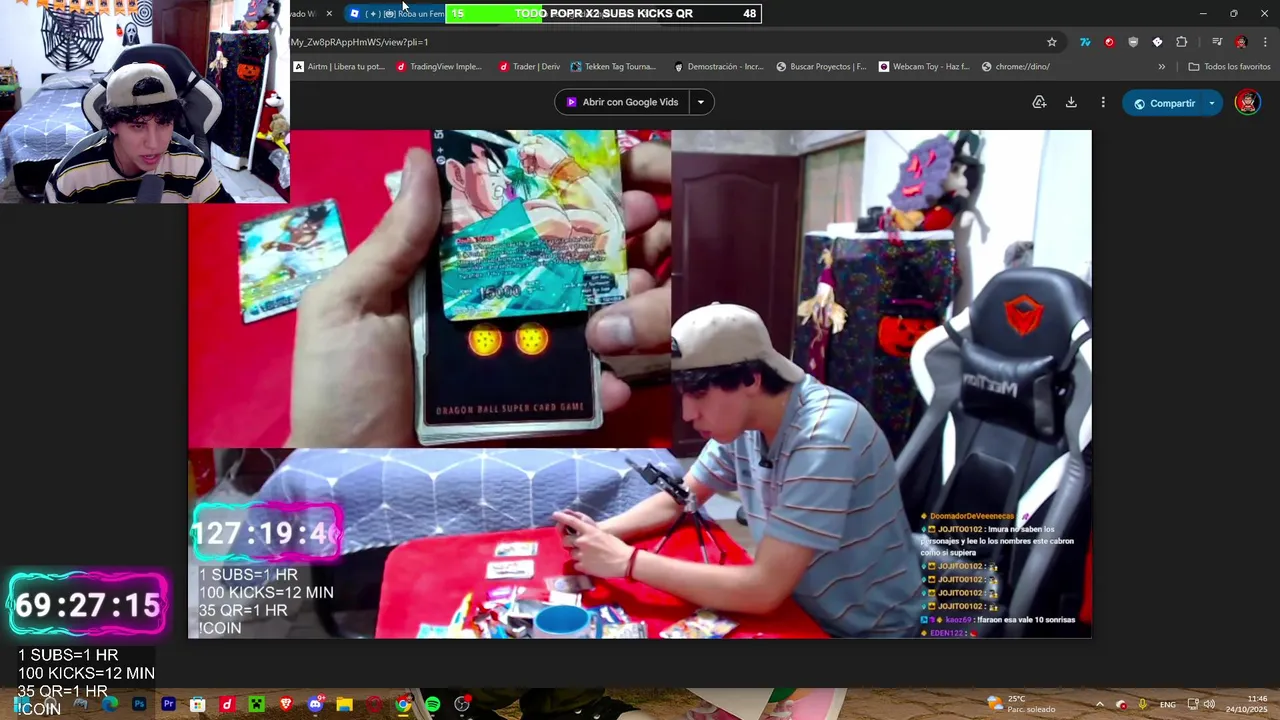Image resolution: width=1280 pixels, height=720 pixels.
Task: Open the Webcam Toy bookmark
Action: click(x=924, y=67)
